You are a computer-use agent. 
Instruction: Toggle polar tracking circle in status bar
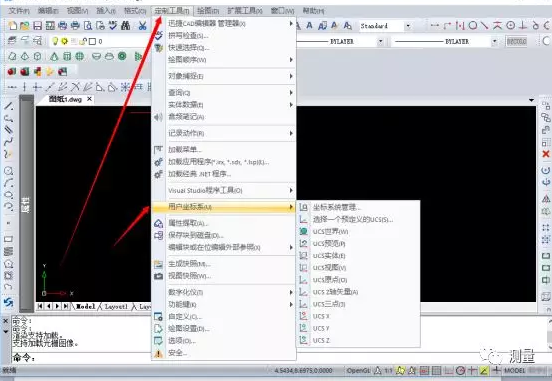[x=460, y=370]
